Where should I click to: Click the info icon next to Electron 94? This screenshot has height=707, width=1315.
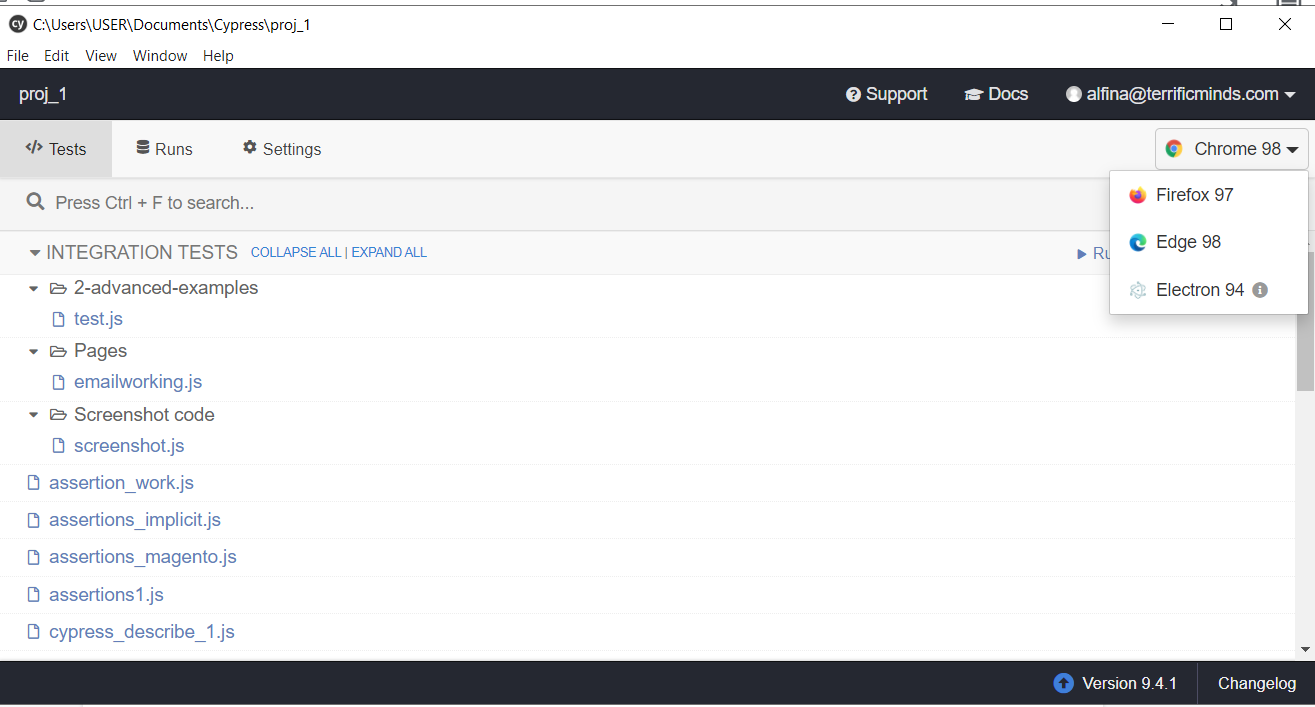(x=1260, y=290)
